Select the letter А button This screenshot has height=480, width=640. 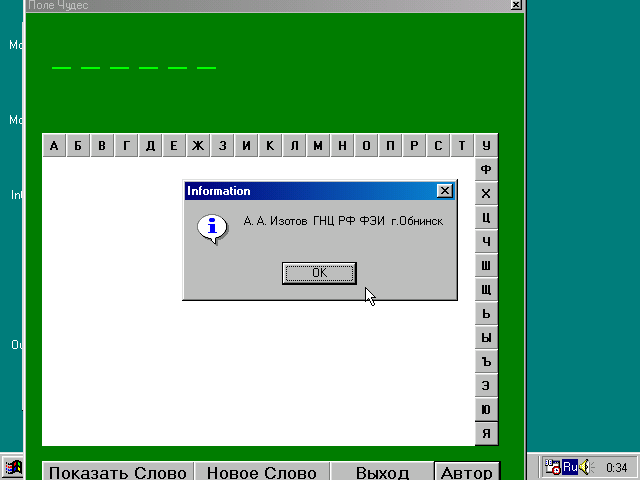(x=54, y=146)
